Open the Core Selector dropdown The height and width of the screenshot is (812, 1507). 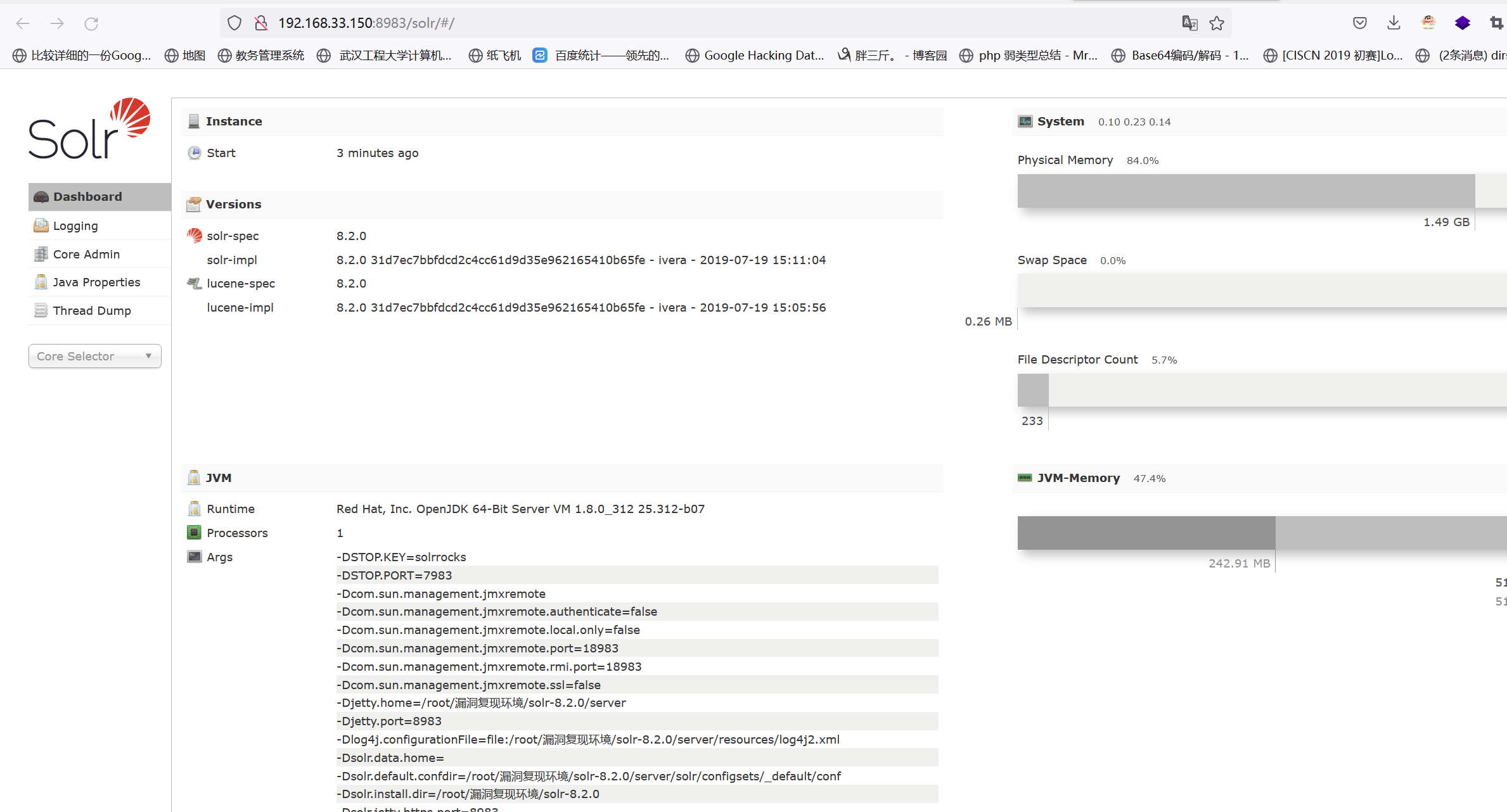click(x=95, y=356)
